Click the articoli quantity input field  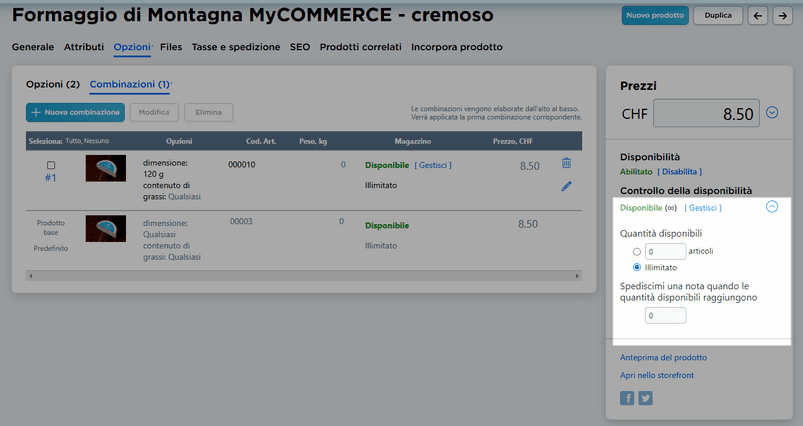[665, 251]
